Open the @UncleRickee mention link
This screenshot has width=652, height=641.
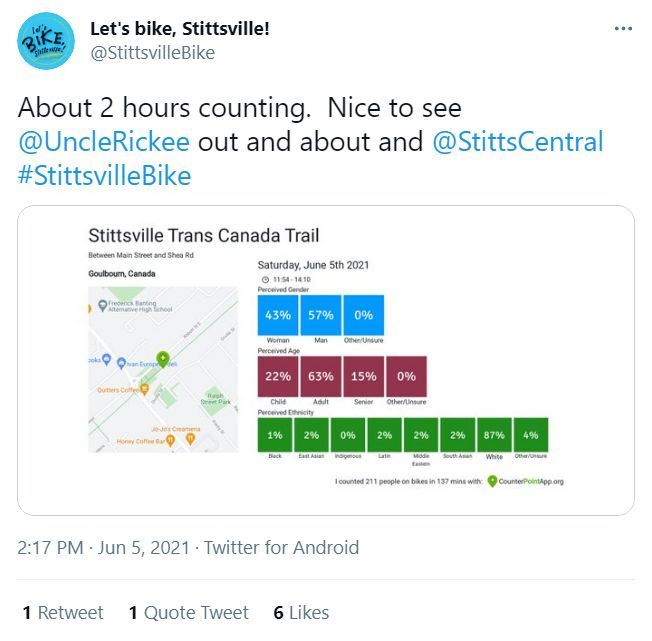click(x=104, y=141)
